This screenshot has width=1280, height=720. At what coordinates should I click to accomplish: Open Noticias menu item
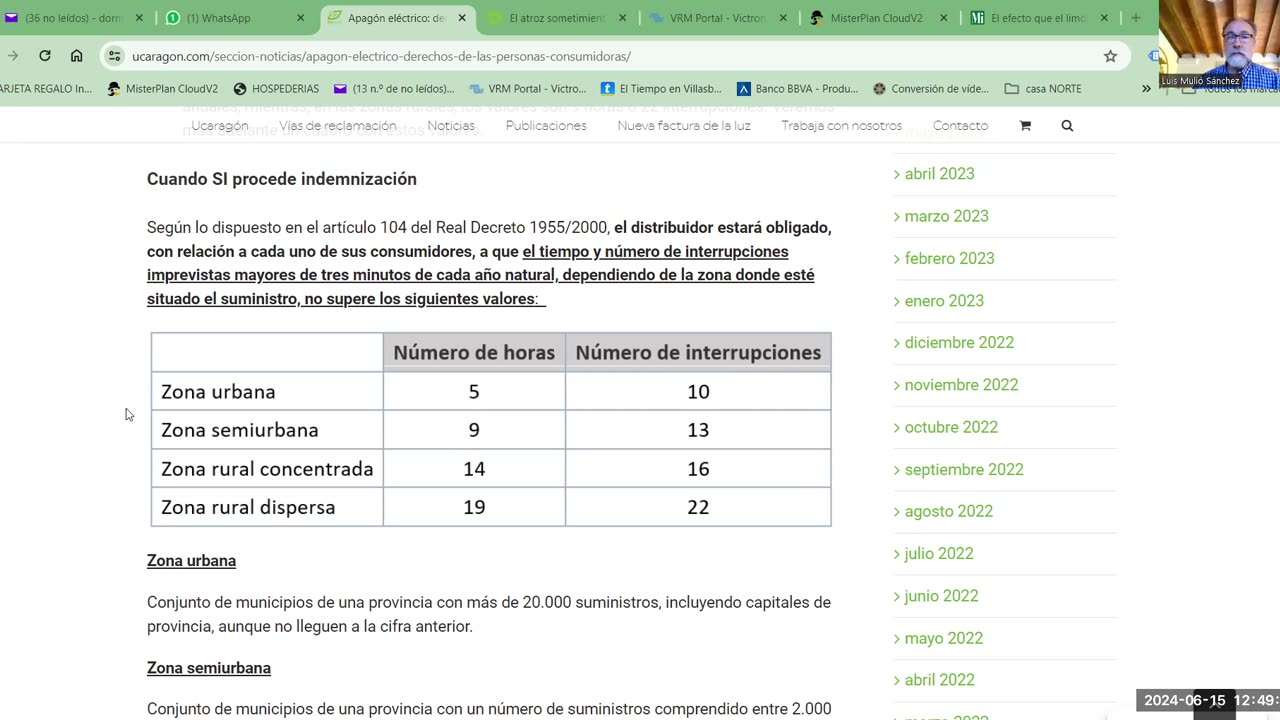tap(451, 126)
